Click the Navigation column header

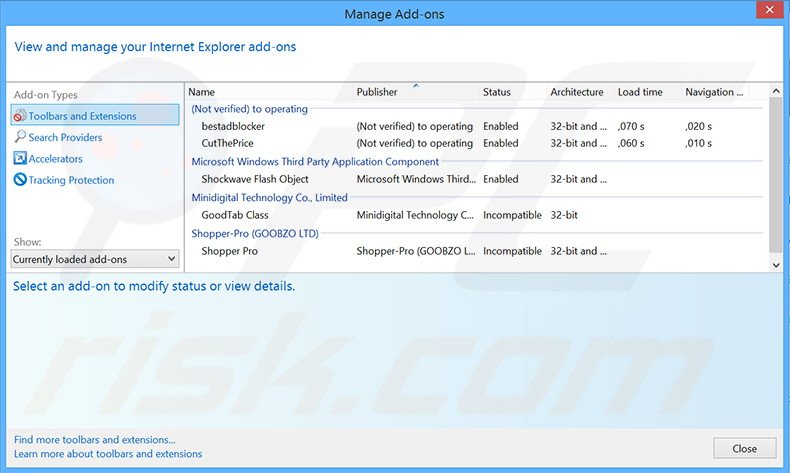pyautogui.click(x=715, y=92)
